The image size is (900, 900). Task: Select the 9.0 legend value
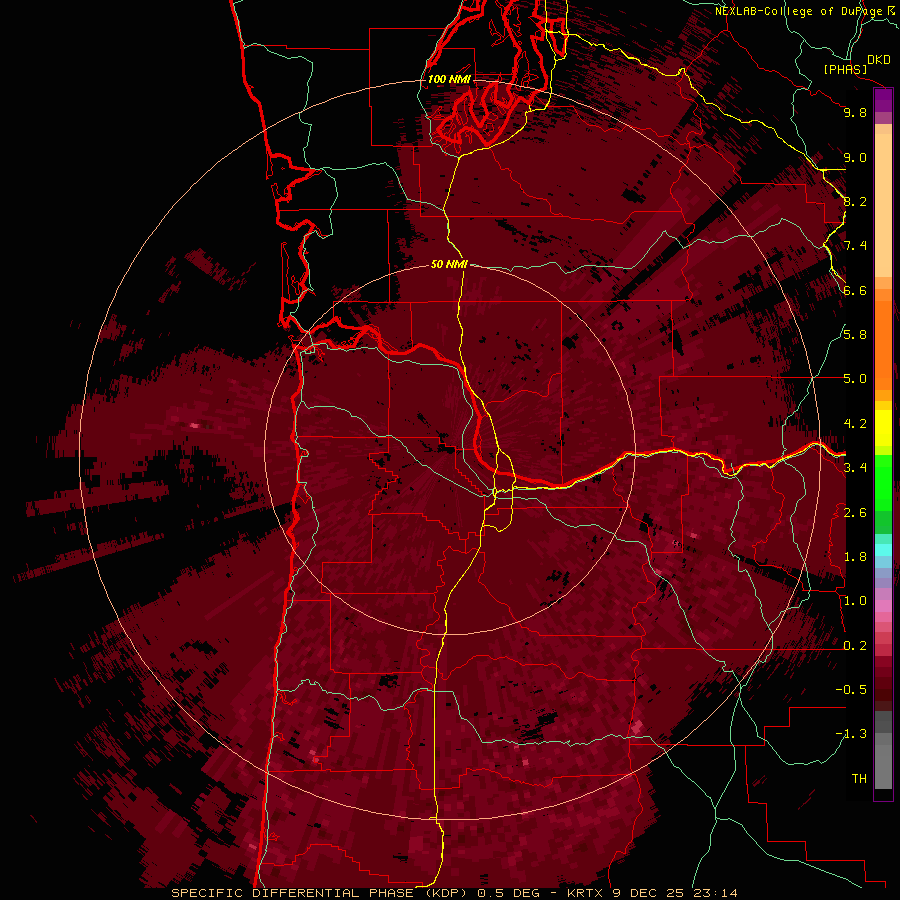(855, 157)
